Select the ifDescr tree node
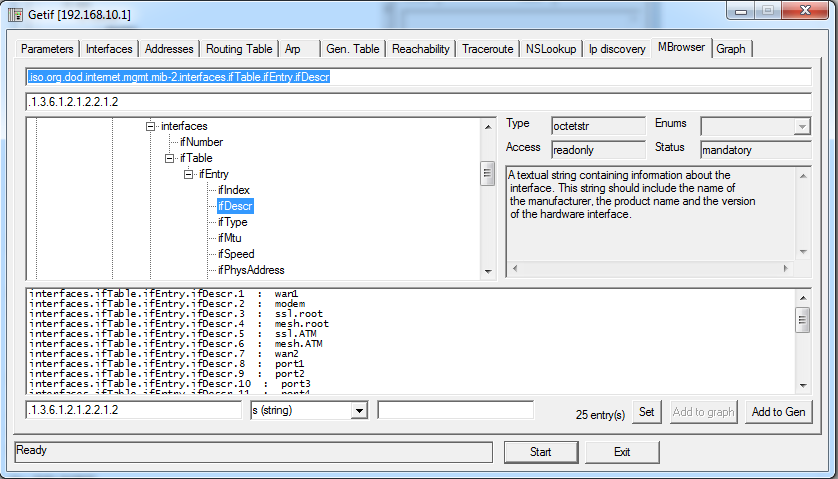The image size is (838, 479). [x=235, y=206]
